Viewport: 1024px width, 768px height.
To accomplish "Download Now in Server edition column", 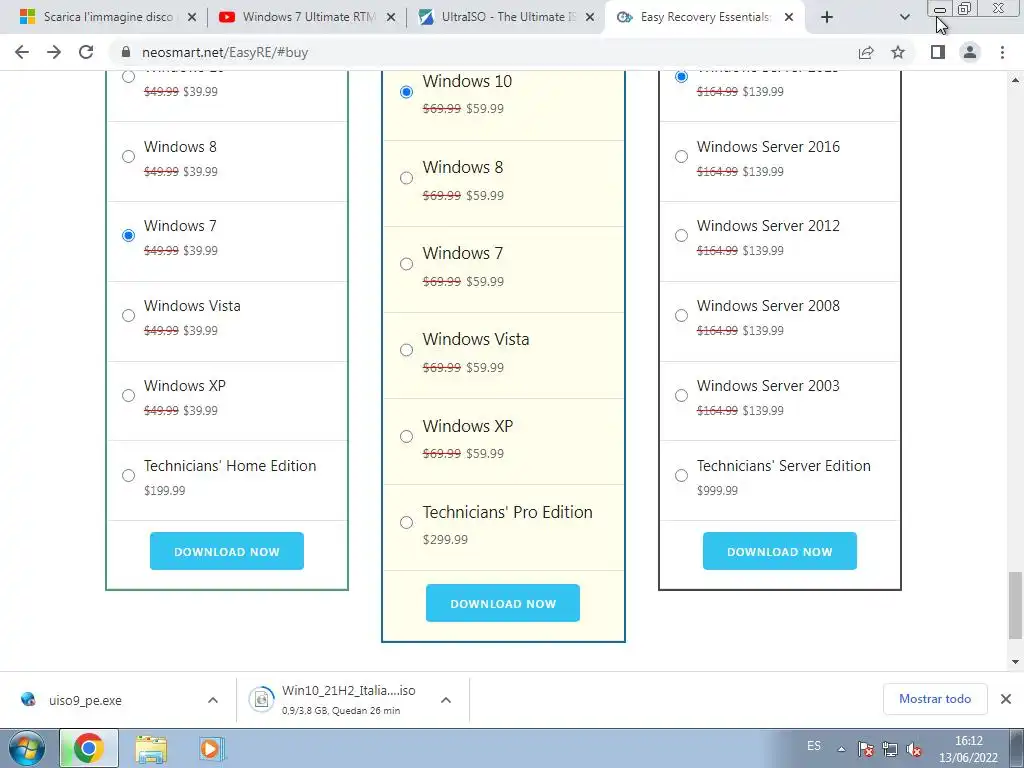I will [780, 551].
